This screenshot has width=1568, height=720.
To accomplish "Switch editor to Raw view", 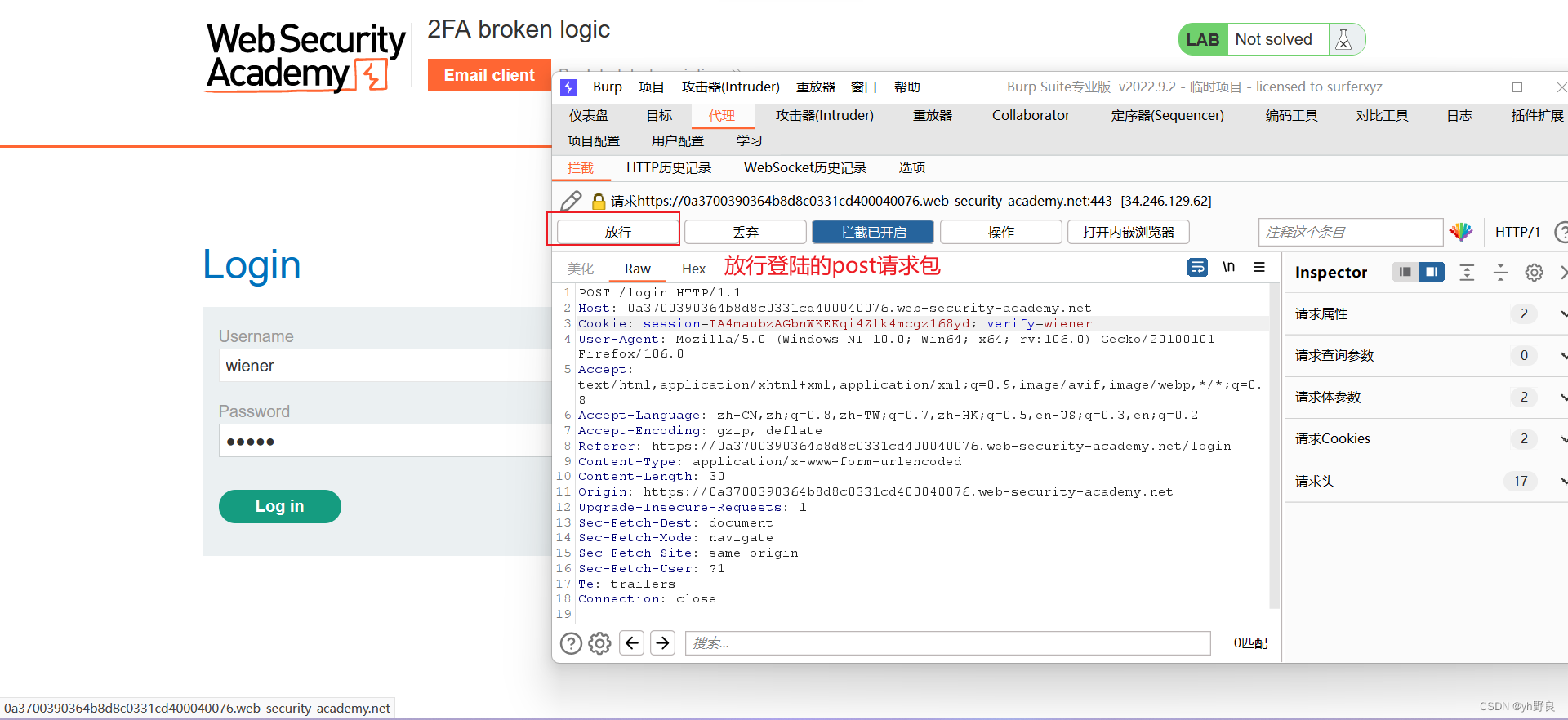I will click(638, 269).
